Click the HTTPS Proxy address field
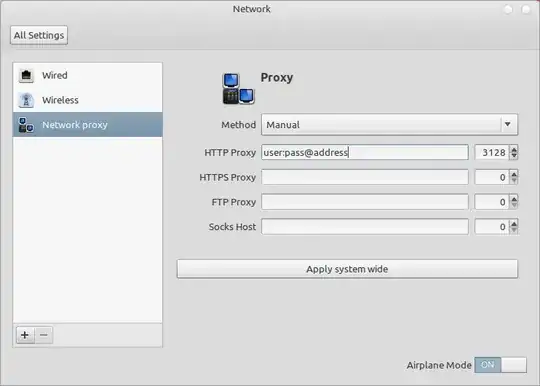The width and height of the screenshot is (540, 386). click(365, 177)
